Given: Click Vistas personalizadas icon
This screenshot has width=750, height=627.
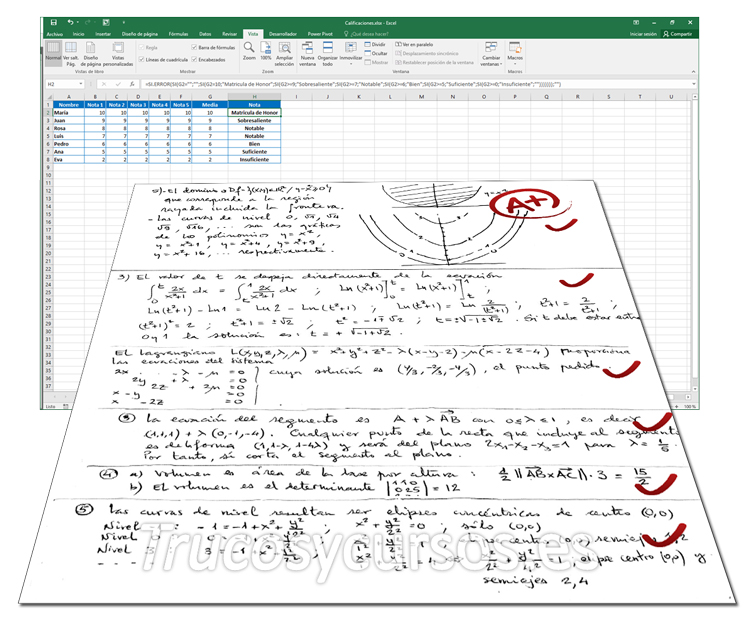Looking at the screenshot, I should pos(118,52).
